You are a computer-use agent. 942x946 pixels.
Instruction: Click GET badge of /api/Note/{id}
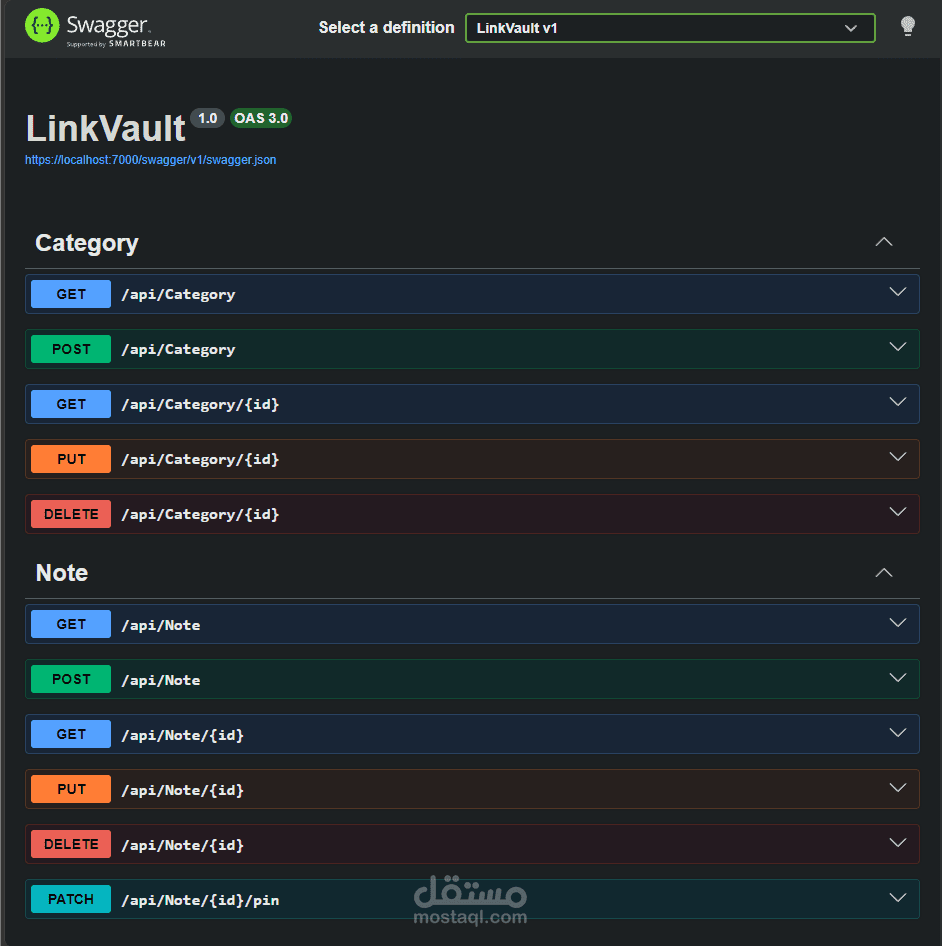(71, 734)
